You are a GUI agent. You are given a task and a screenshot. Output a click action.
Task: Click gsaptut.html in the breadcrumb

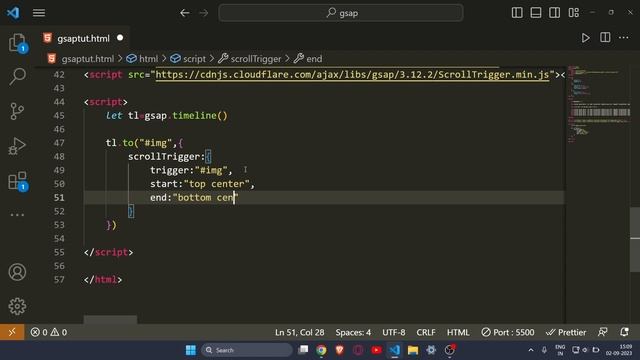(x=87, y=59)
